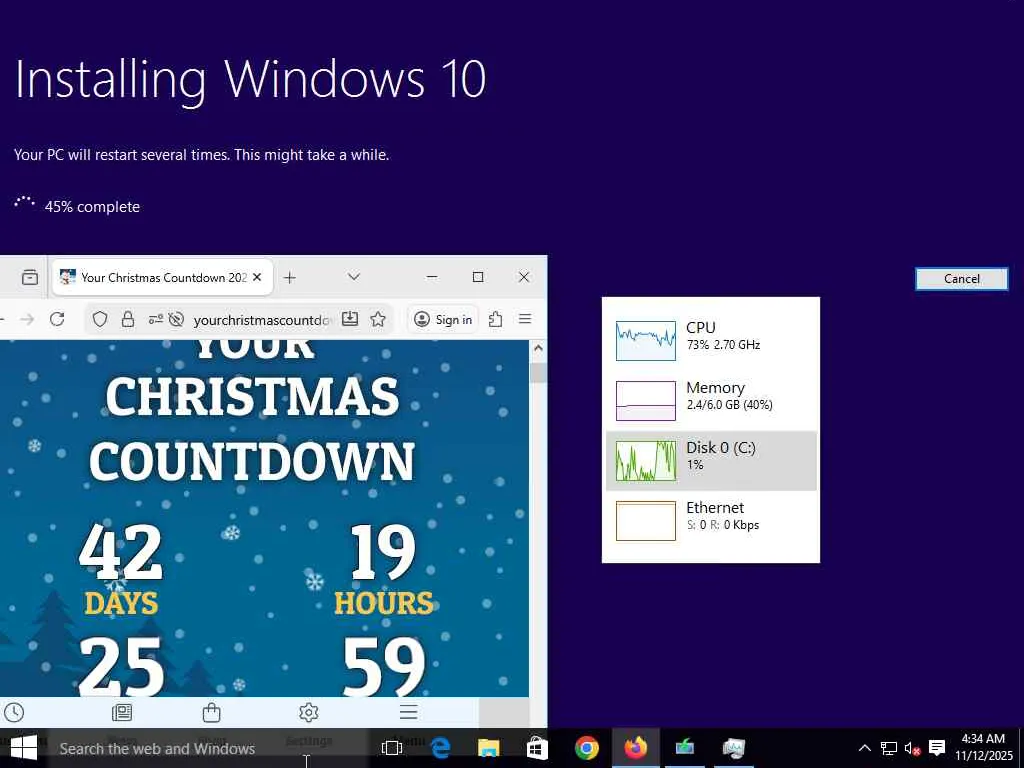The image size is (1024, 768).
Task: Switch to Windows setup app on taskbar
Action: click(x=684, y=748)
